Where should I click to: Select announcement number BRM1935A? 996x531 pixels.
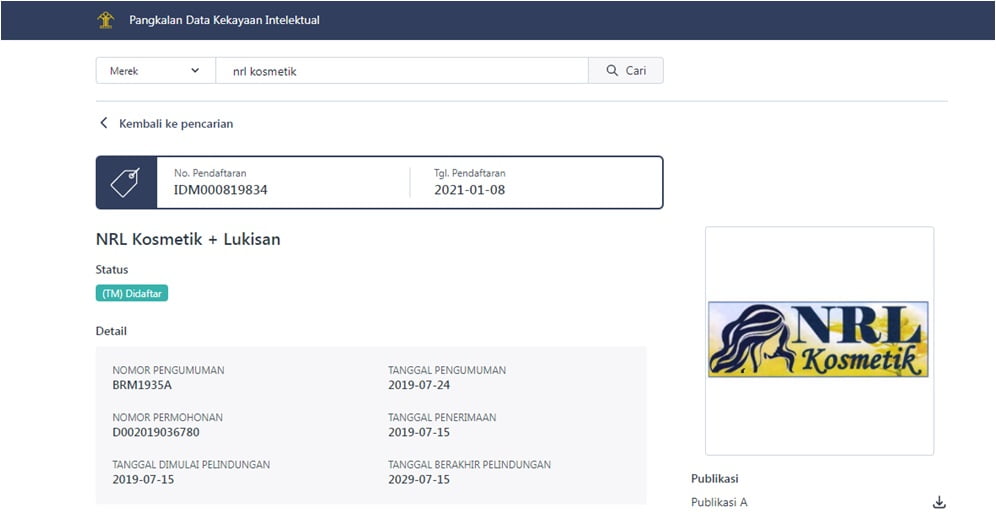(x=142, y=385)
